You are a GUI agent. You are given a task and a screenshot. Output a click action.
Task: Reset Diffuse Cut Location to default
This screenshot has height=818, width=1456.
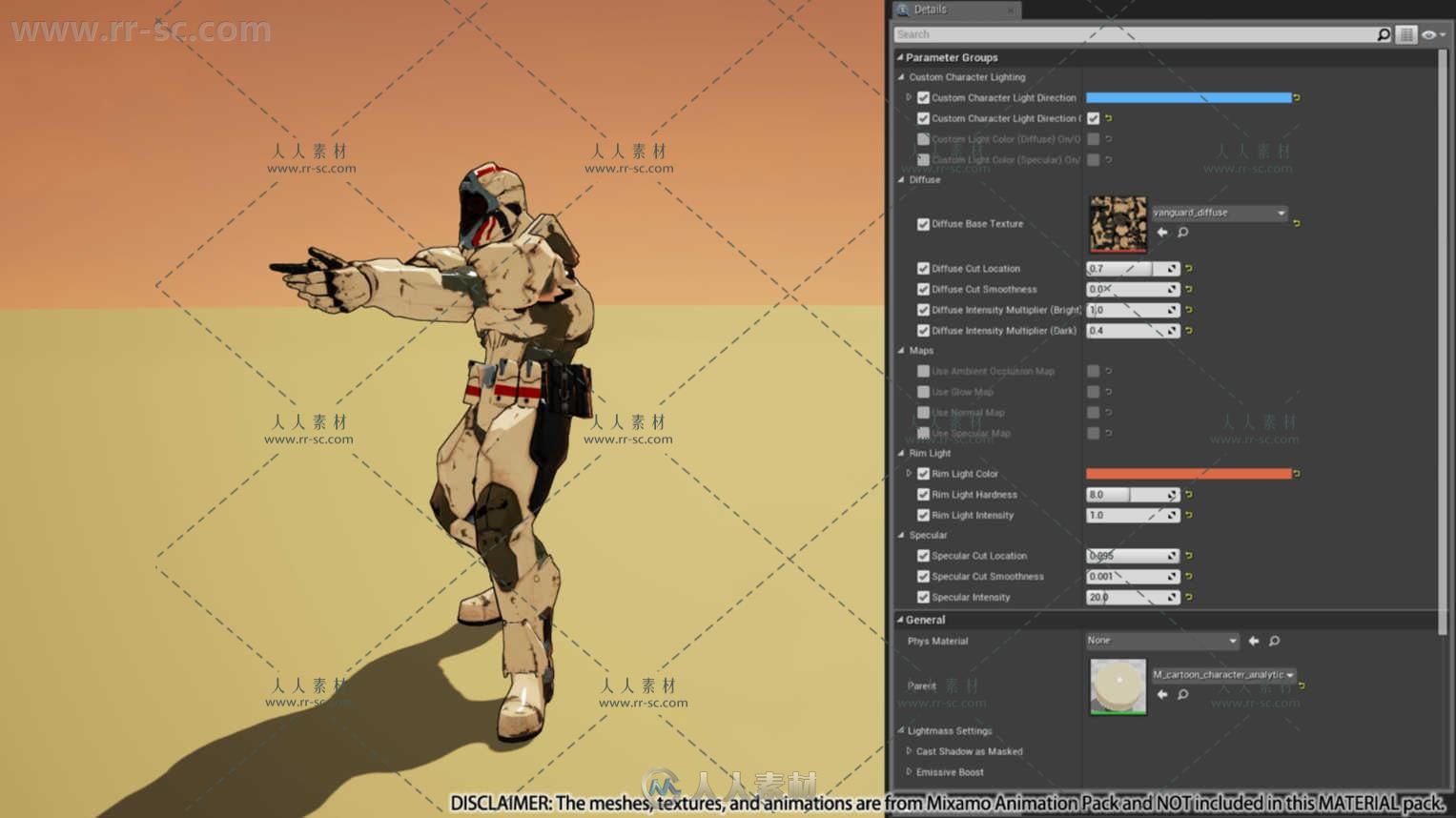point(1189,269)
